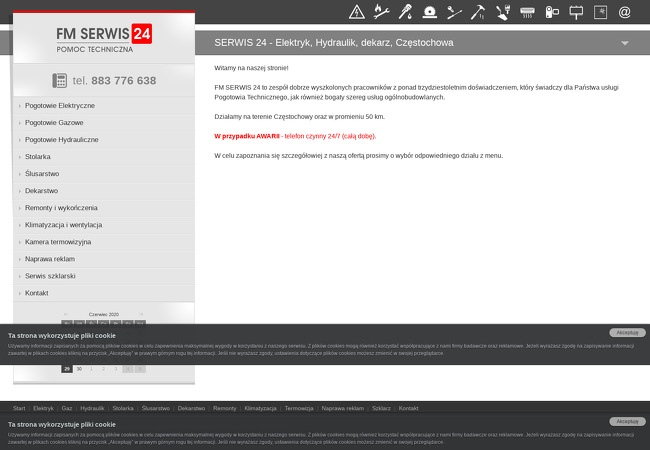
Task: Select Serwis szklarski sidebar item
Action: [104, 276]
